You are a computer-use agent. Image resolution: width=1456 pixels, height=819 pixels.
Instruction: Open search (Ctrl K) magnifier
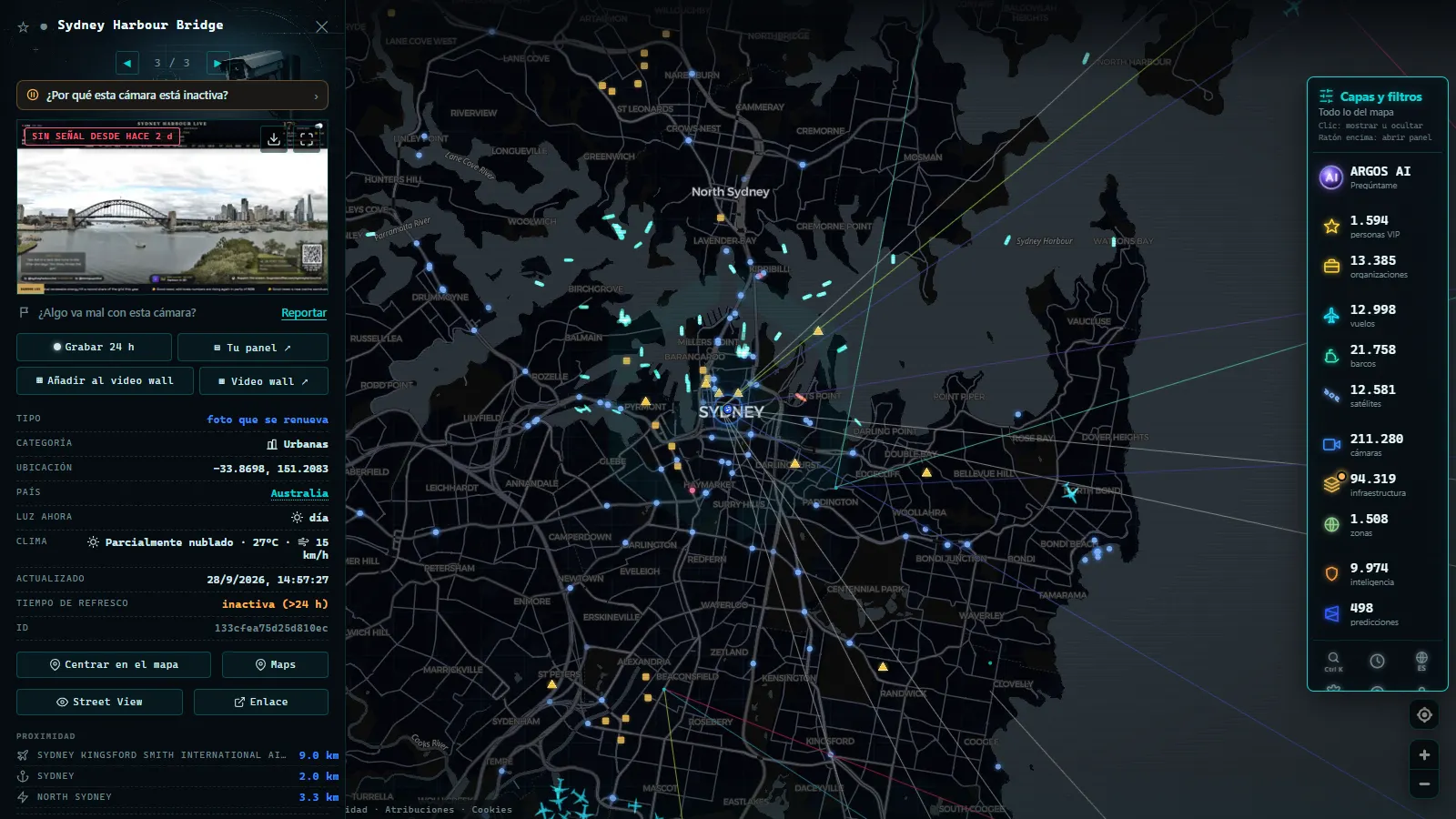point(1333,661)
